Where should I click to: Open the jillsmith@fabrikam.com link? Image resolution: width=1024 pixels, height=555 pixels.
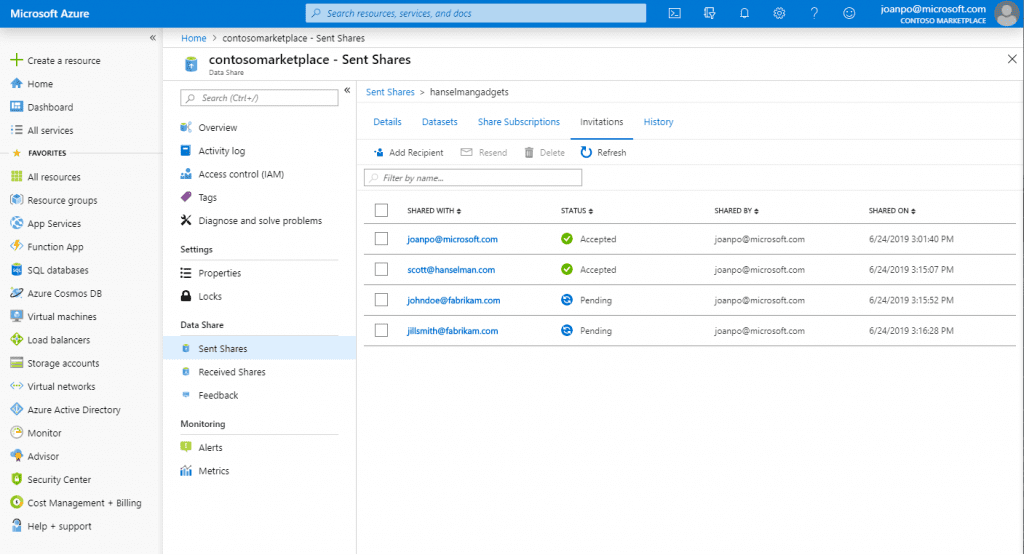452,331
